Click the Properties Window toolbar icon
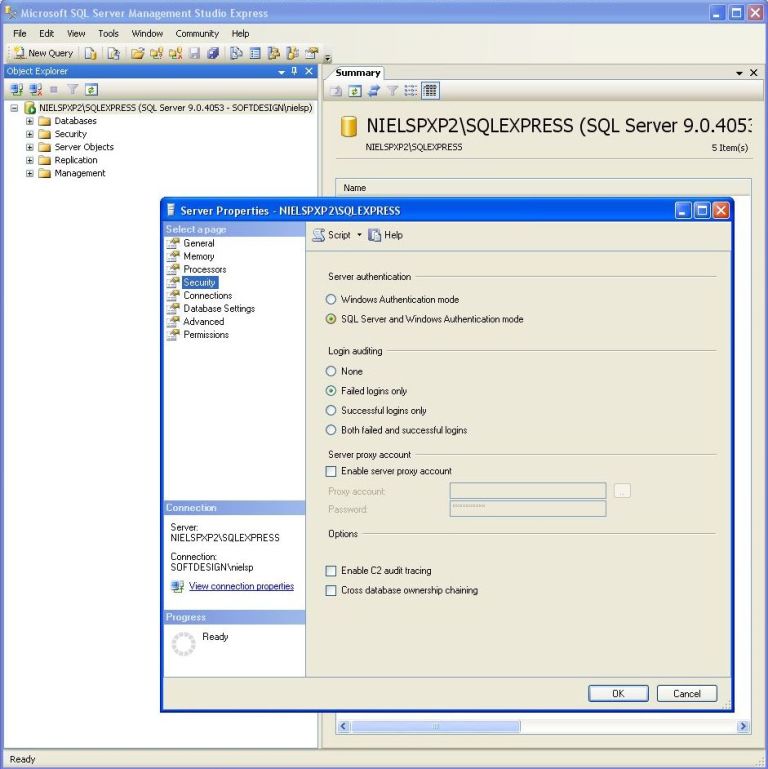The height and width of the screenshot is (769, 768). click(x=311, y=53)
